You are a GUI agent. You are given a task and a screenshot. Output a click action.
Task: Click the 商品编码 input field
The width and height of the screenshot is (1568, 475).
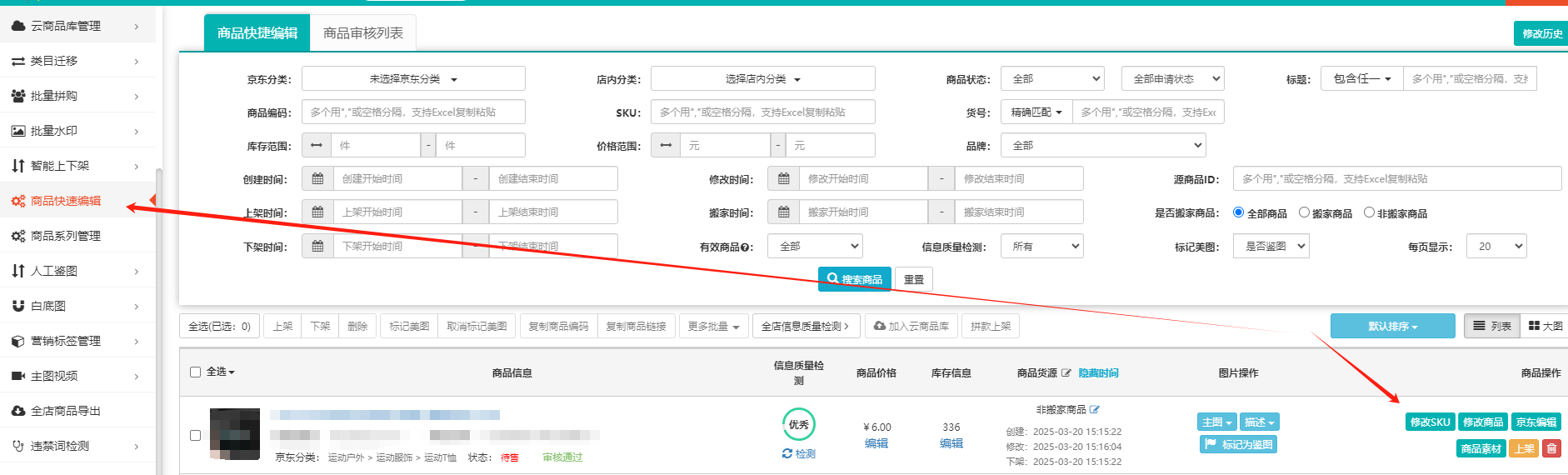pyautogui.click(x=413, y=112)
